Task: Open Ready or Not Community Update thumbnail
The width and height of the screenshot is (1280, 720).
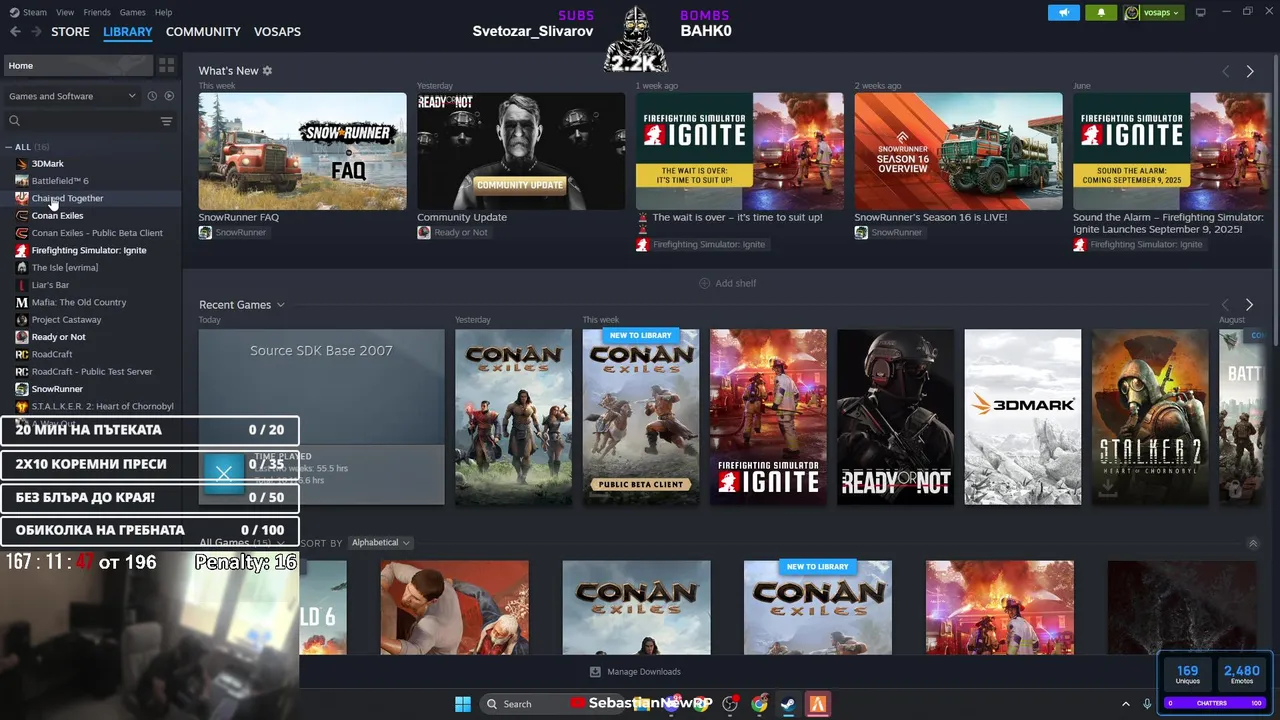Action: (x=521, y=151)
